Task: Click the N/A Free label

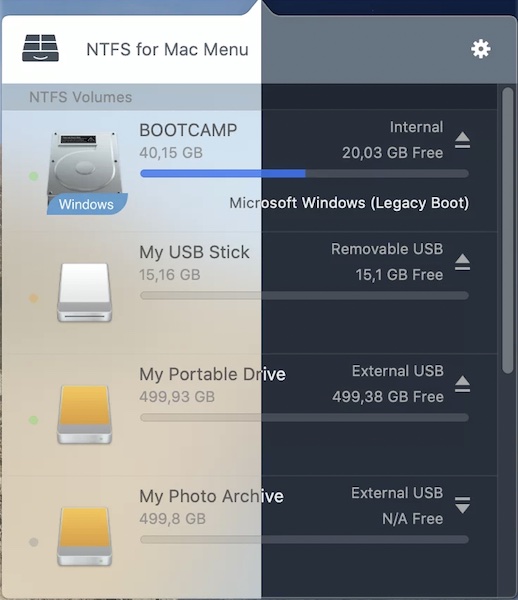Action: (x=412, y=519)
